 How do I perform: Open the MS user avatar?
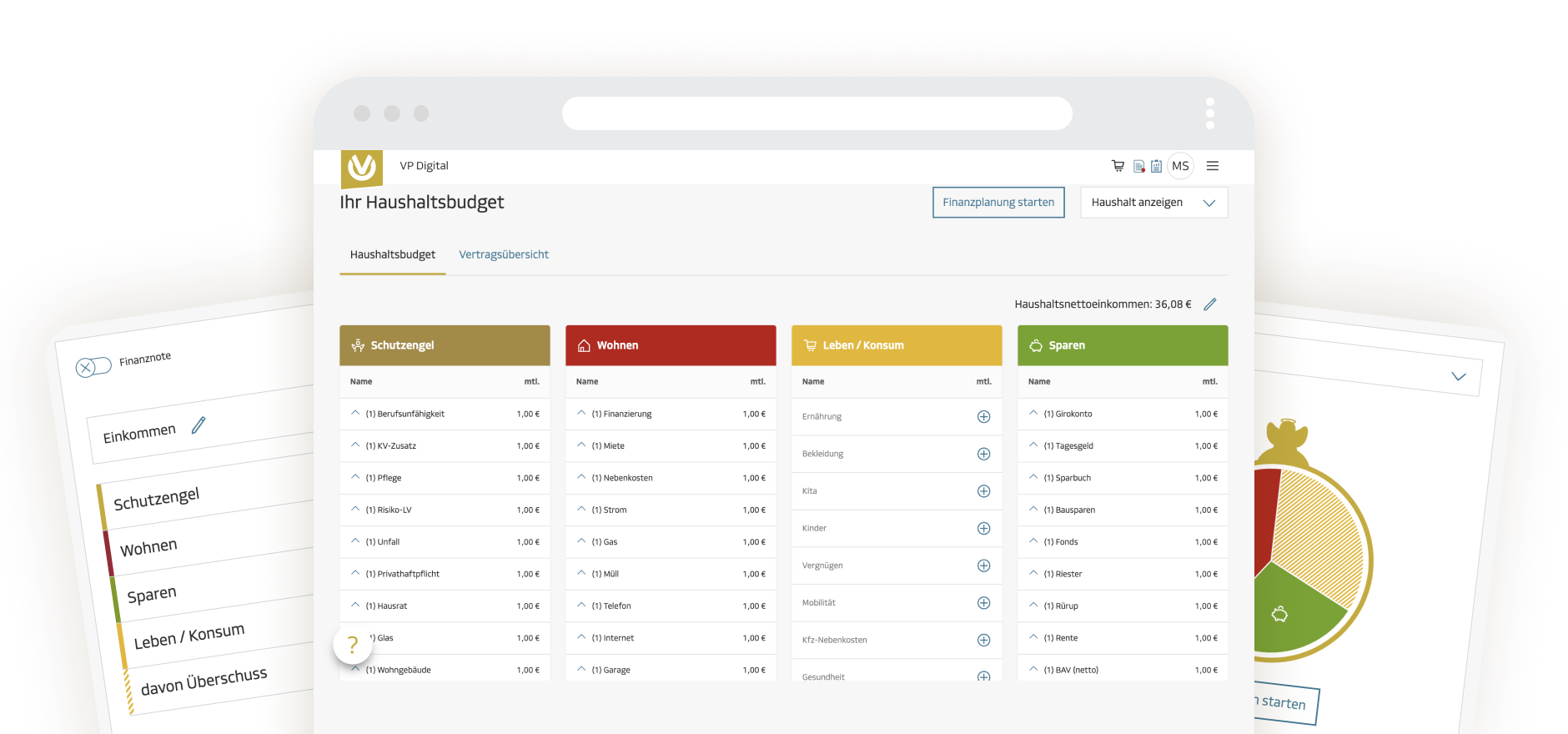tap(1180, 166)
